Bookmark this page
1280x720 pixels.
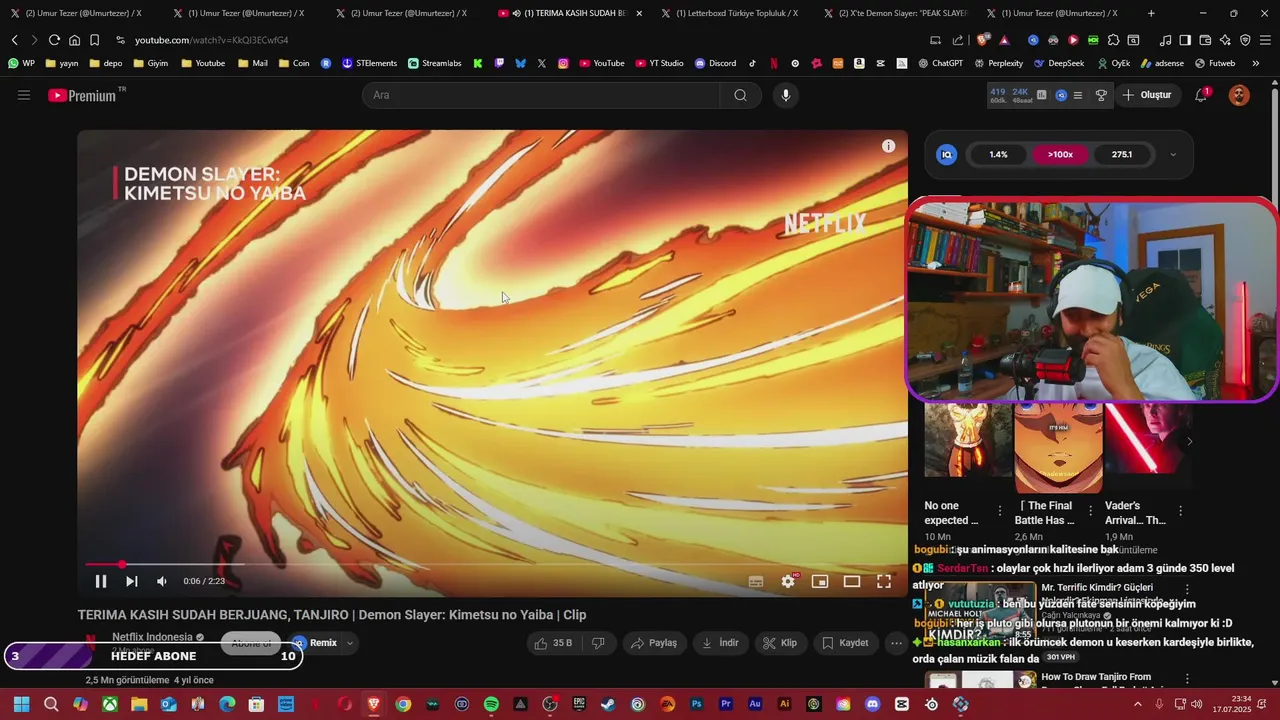pyautogui.click(x=94, y=40)
